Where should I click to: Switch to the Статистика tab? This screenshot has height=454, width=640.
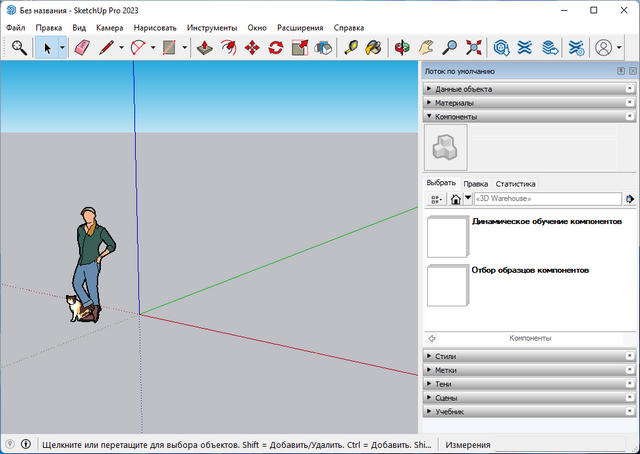coord(515,184)
